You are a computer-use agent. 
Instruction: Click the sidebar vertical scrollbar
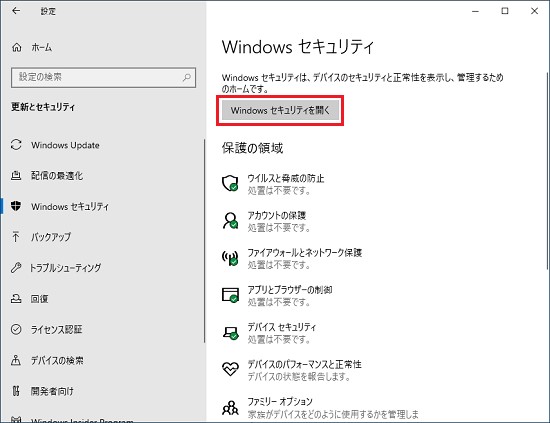point(204,241)
